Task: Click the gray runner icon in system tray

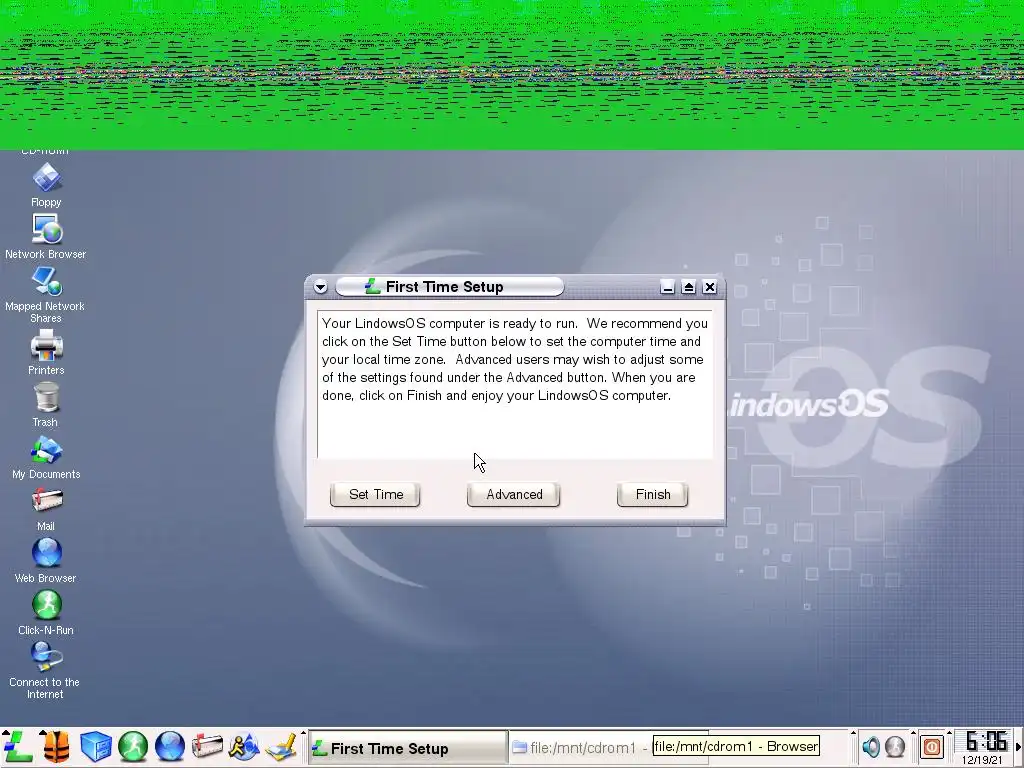Action: click(895, 746)
